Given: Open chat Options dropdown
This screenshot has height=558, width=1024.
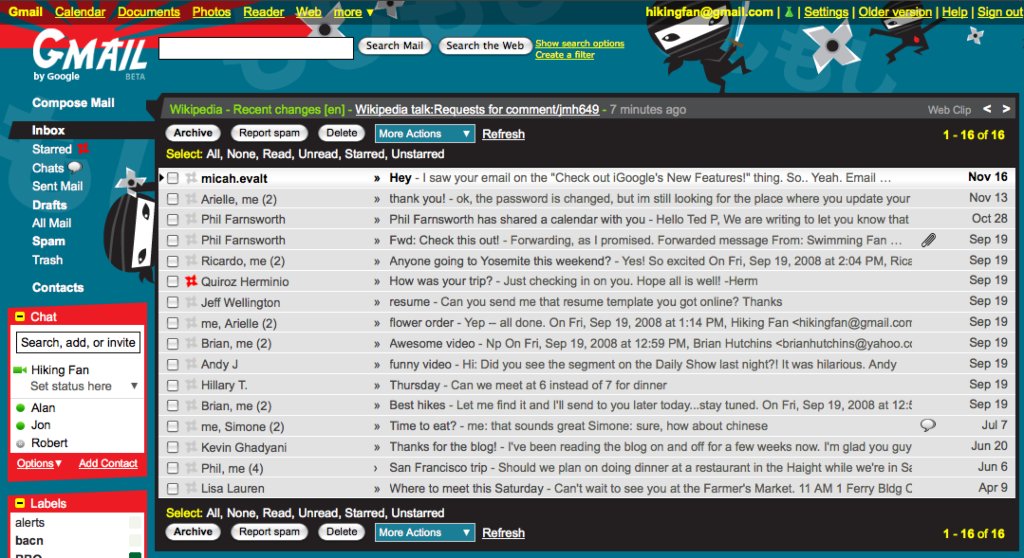Looking at the screenshot, I should [39, 463].
